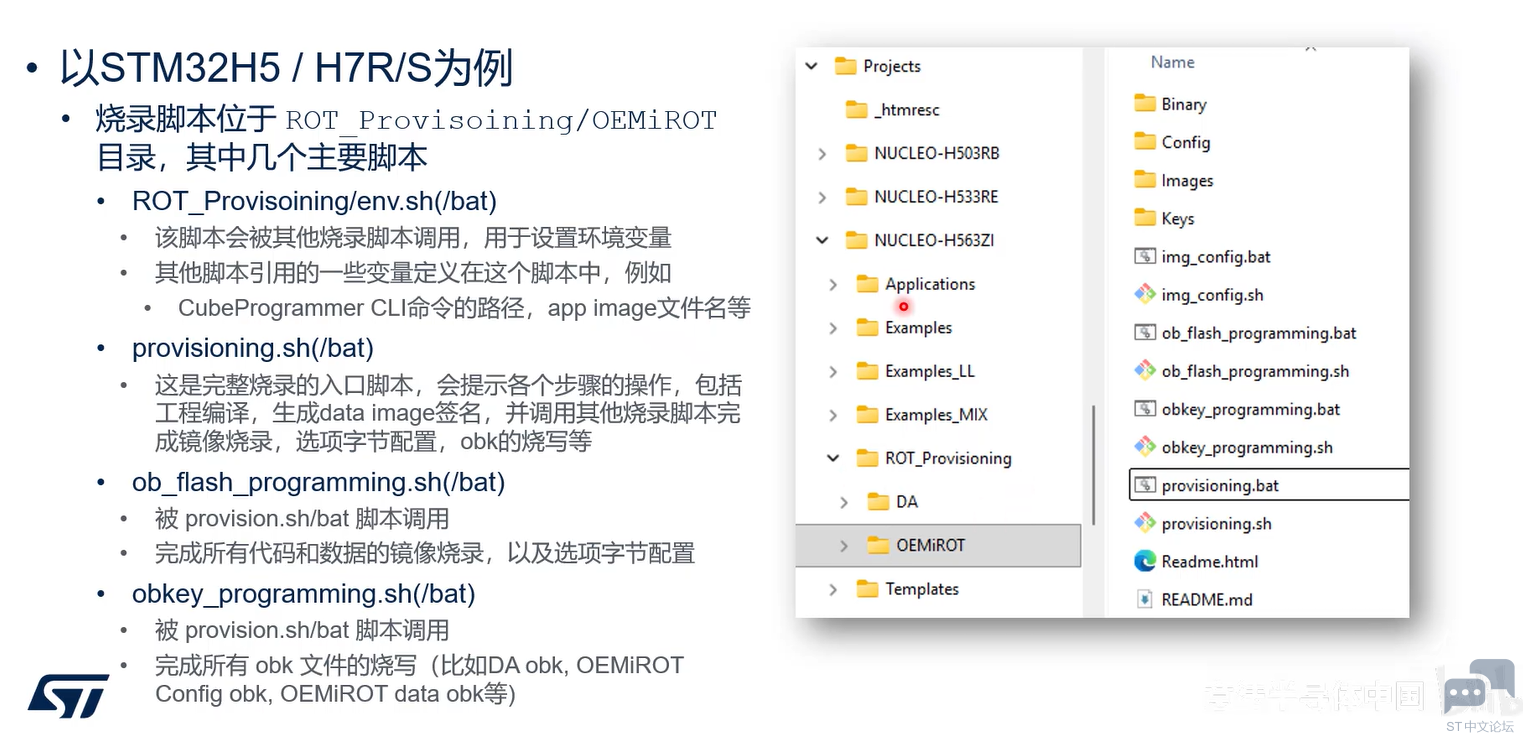Select the Images folder name

(1187, 180)
